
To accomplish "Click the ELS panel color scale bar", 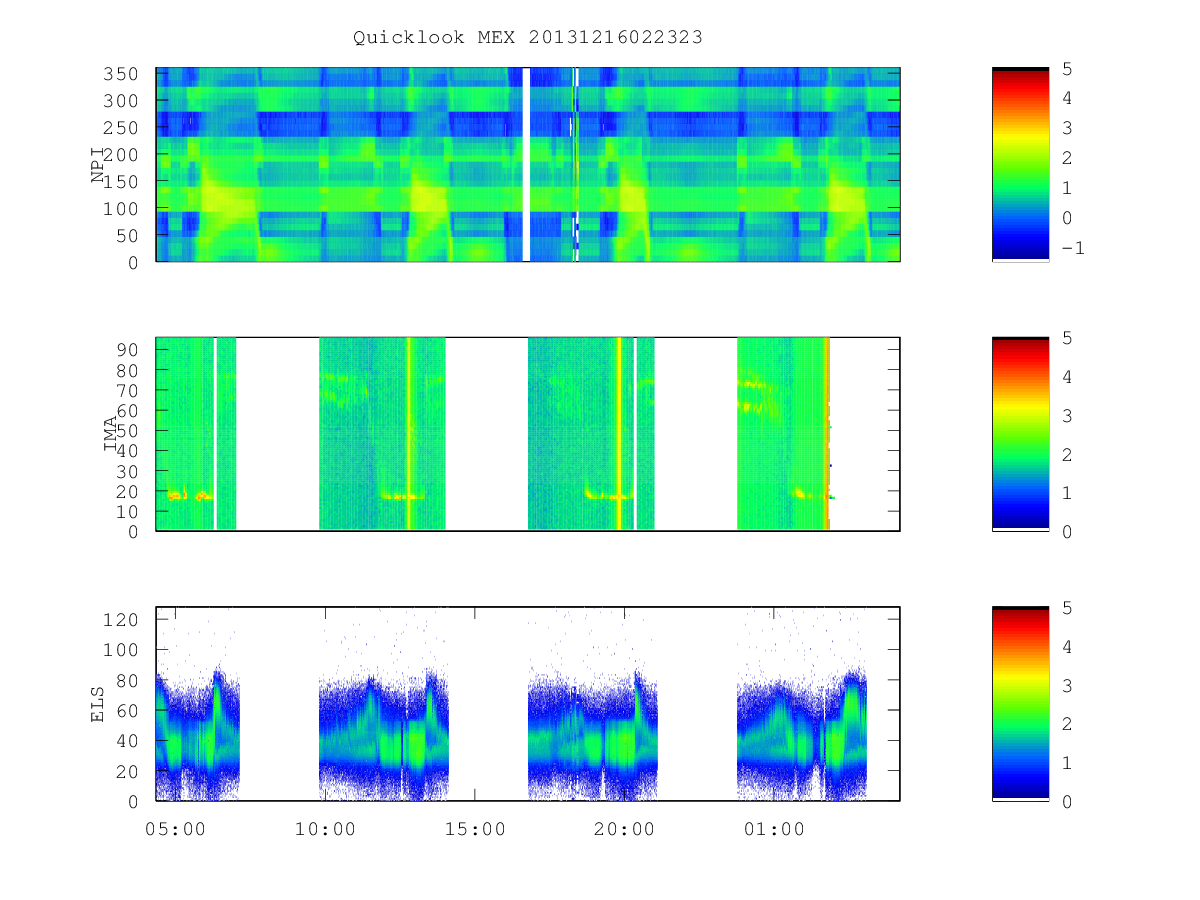I will coord(1020,704).
